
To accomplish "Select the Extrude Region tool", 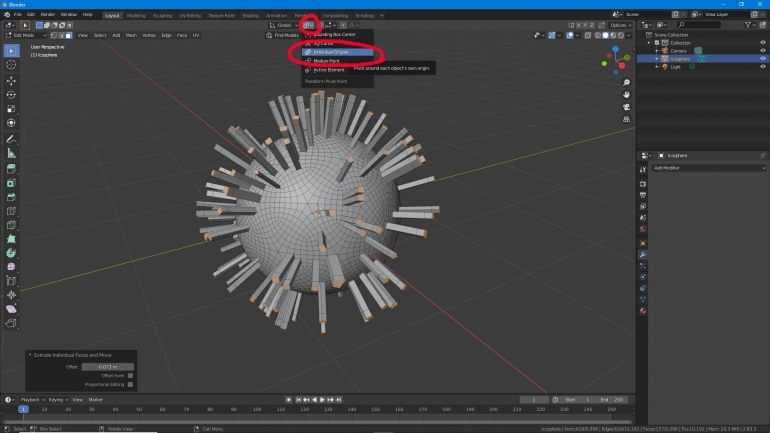I will pyautogui.click(x=11, y=169).
